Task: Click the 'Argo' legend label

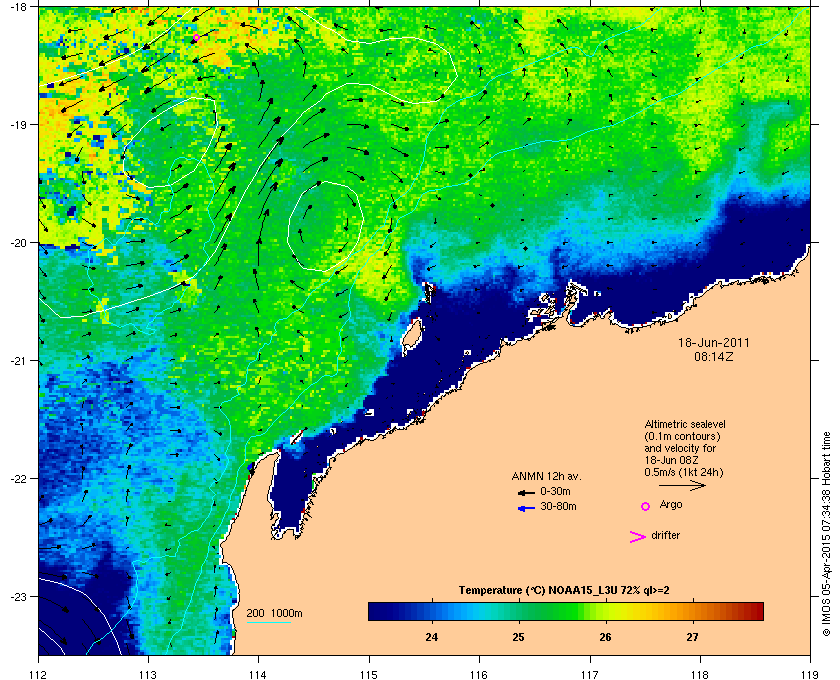Action: click(x=671, y=504)
